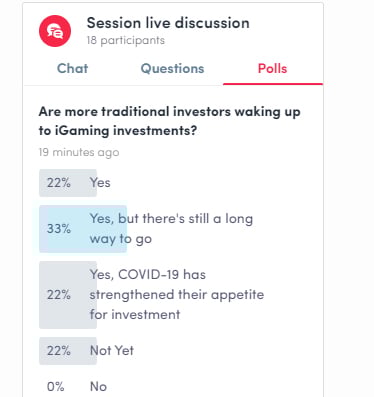This screenshot has width=374, height=397.
Task: Click the 0% label next to 'No'
Action: (x=56, y=387)
